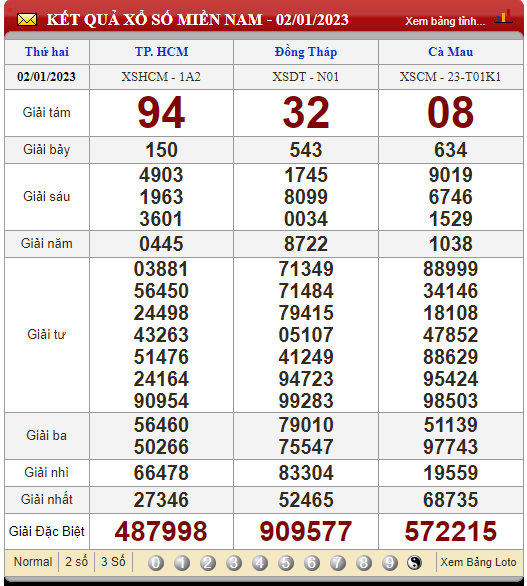This screenshot has width=527, height=586.
Task: Filter loto by digit 0 ball
Action: coord(156,562)
